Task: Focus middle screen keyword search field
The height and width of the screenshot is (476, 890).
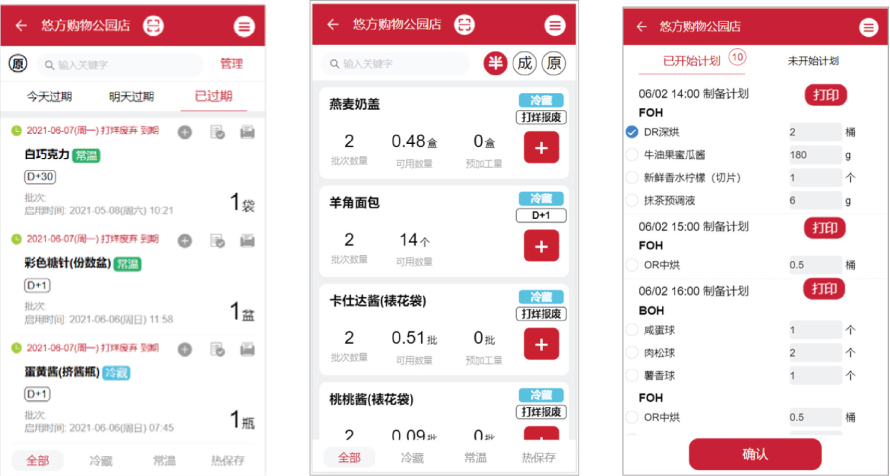Action: click(x=396, y=64)
